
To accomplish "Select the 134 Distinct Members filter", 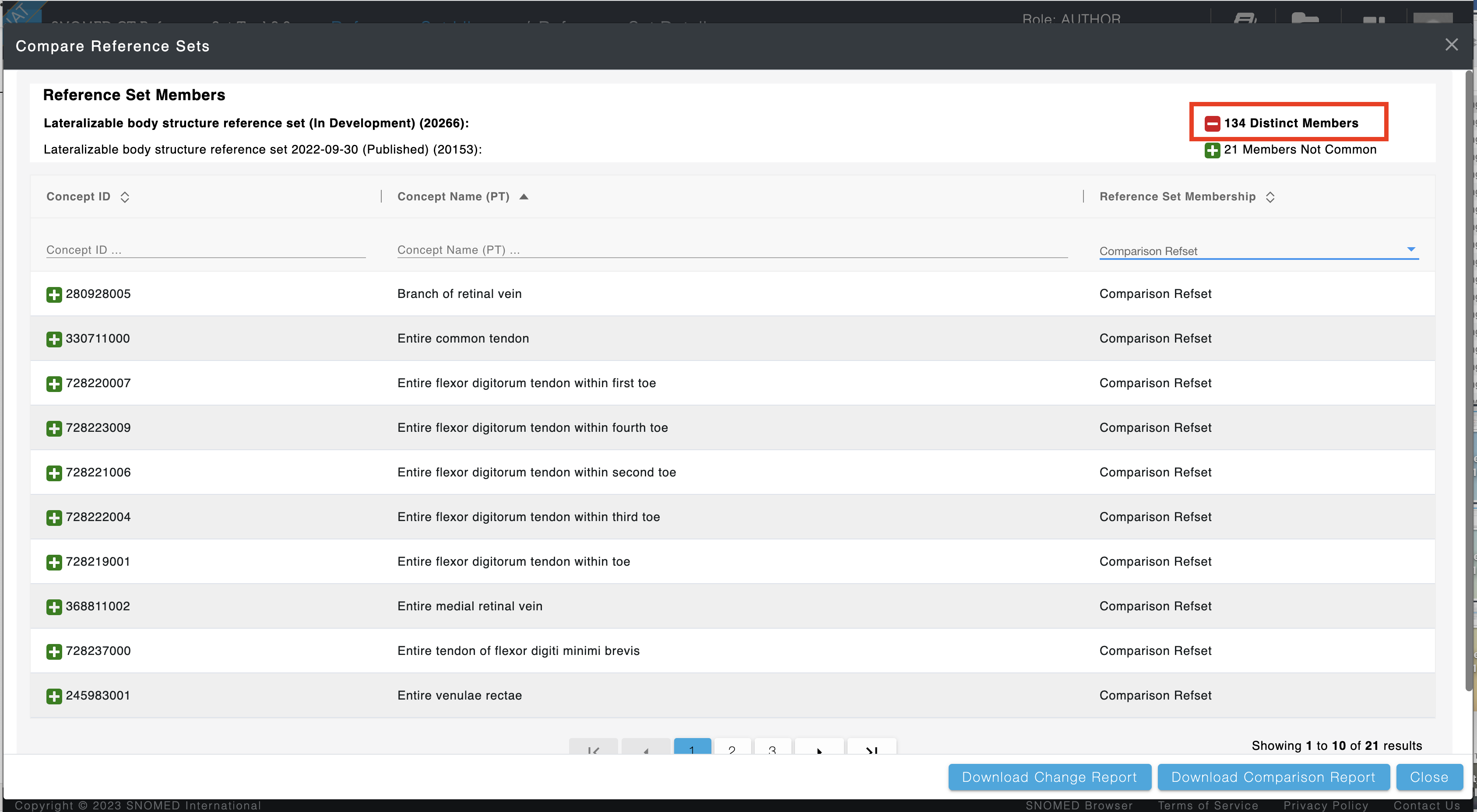I will [x=1291, y=123].
